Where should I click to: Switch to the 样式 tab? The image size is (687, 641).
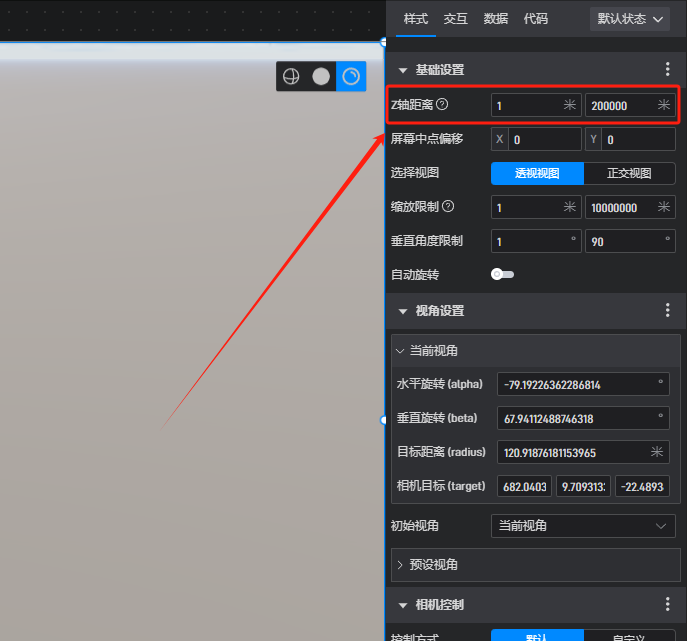tap(415, 19)
